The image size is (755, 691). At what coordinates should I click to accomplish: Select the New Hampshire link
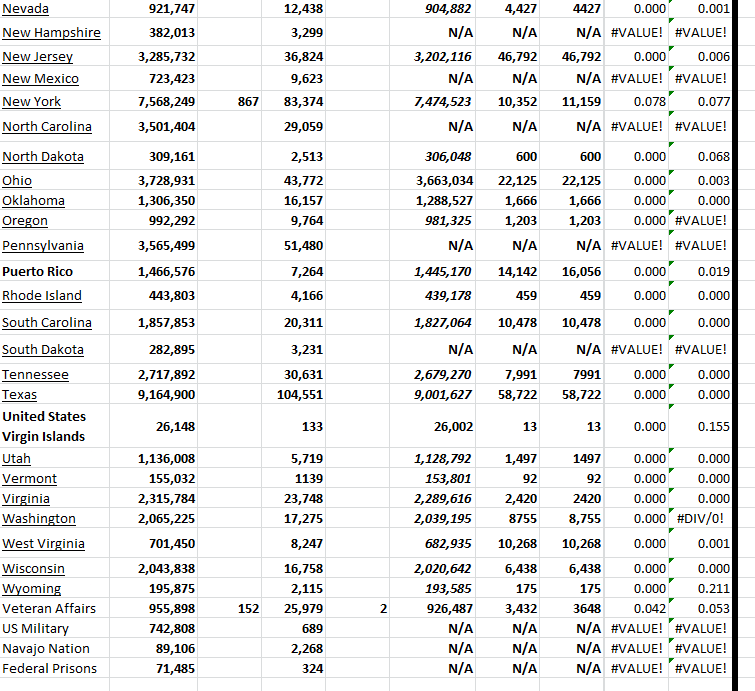(x=51, y=32)
